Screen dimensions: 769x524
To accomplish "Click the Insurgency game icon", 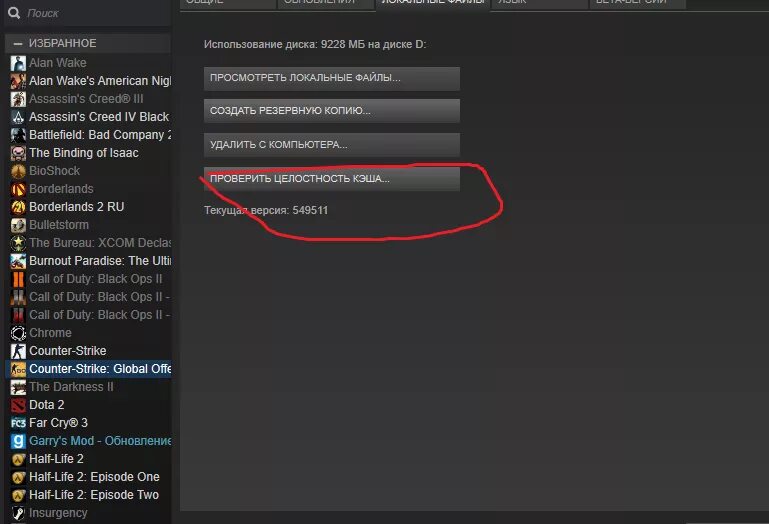I will [x=18, y=513].
